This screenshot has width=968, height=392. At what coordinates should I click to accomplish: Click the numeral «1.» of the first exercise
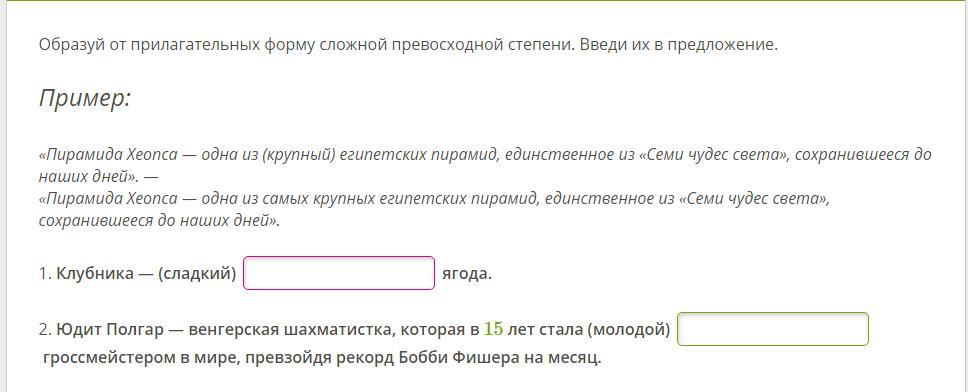coord(46,273)
